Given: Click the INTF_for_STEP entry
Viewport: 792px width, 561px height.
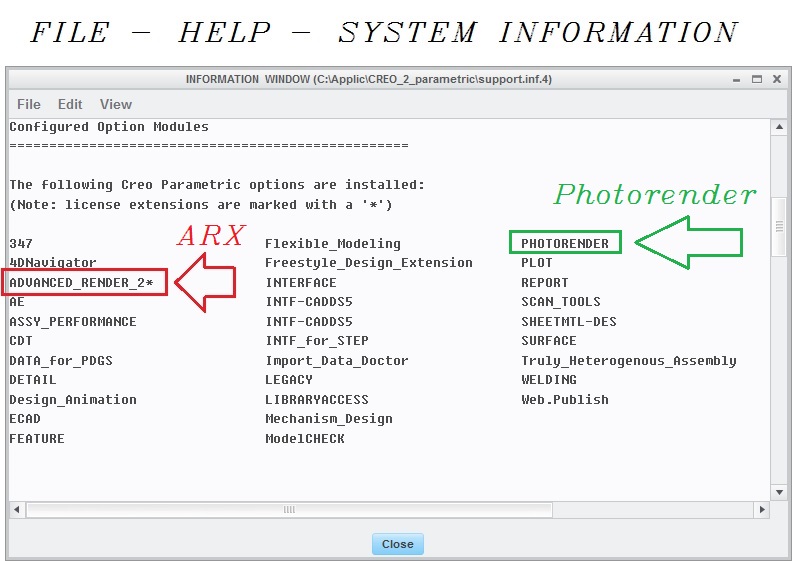Looking at the screenshot, I should tap(317, 341).
